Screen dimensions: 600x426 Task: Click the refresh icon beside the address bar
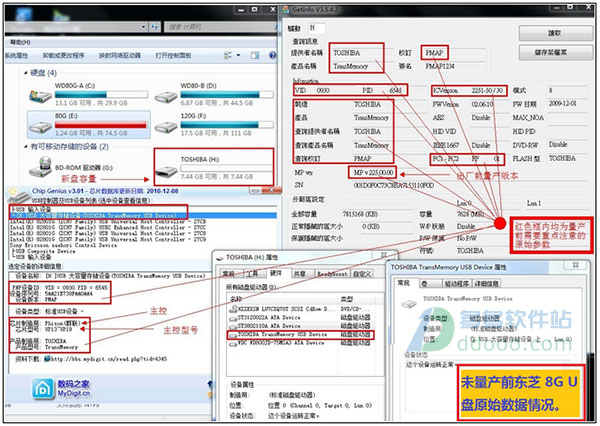[x=154, y=27]
